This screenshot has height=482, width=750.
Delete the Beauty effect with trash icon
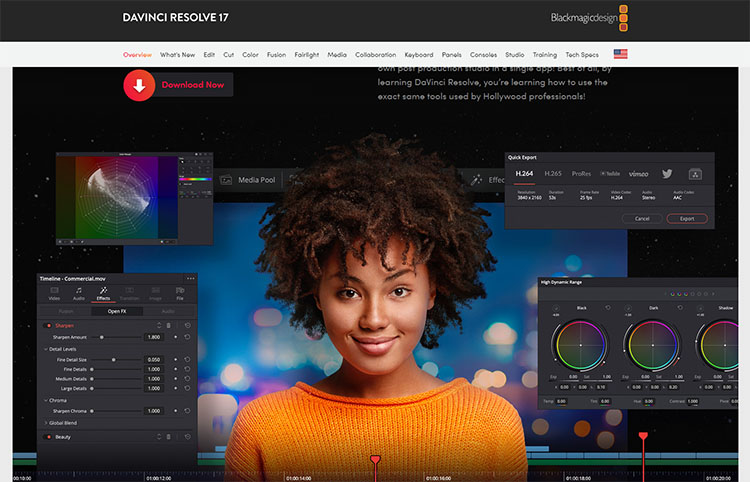(168, 437)
